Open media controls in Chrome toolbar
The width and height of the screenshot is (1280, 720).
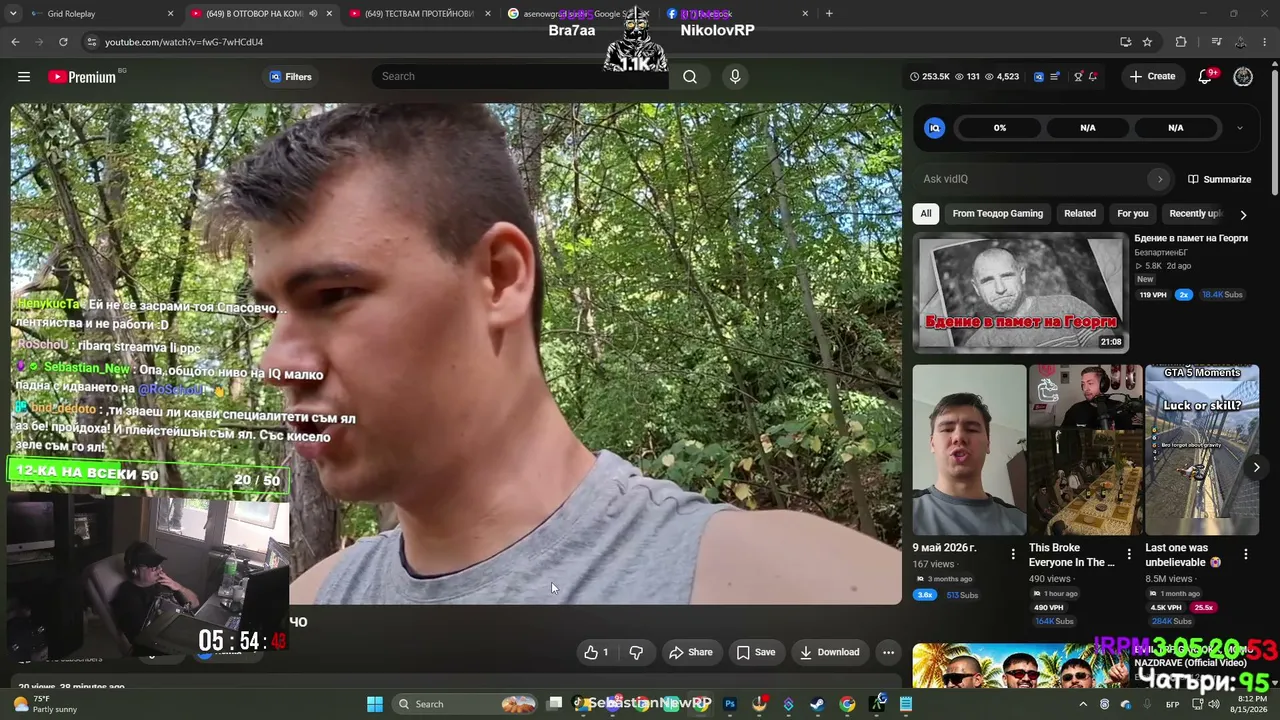tap(1216, 42)
